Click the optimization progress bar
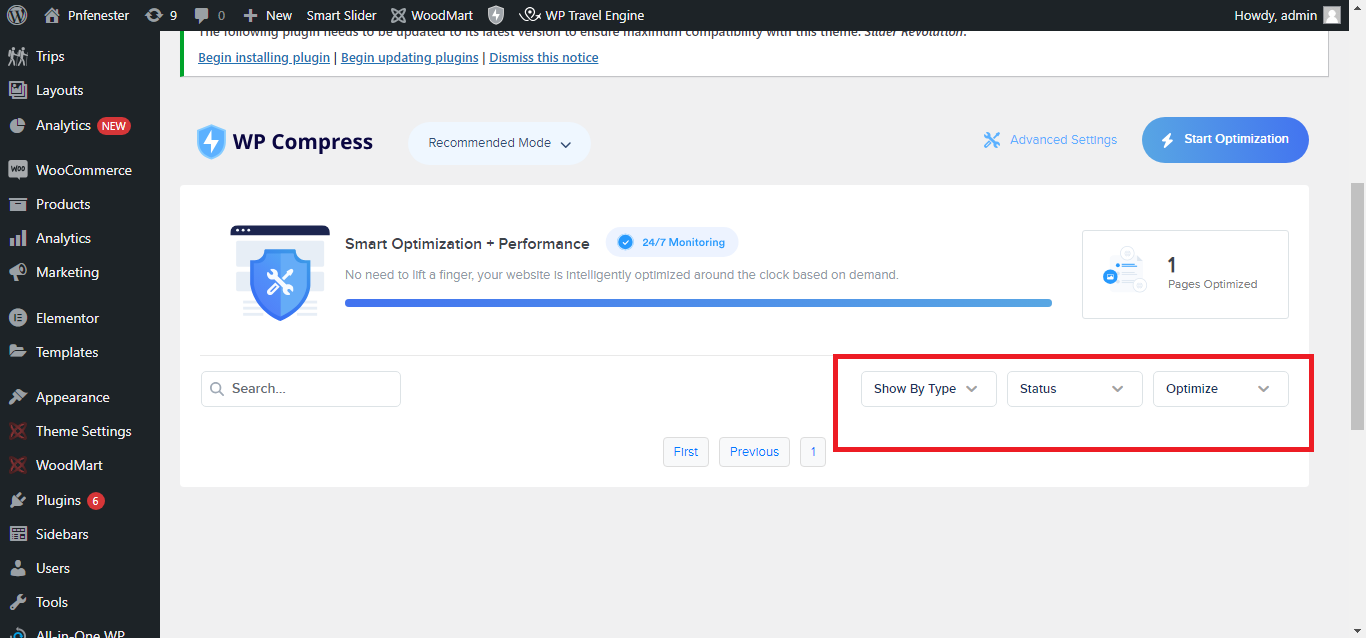1366x638 pixels. pos(698,302)
